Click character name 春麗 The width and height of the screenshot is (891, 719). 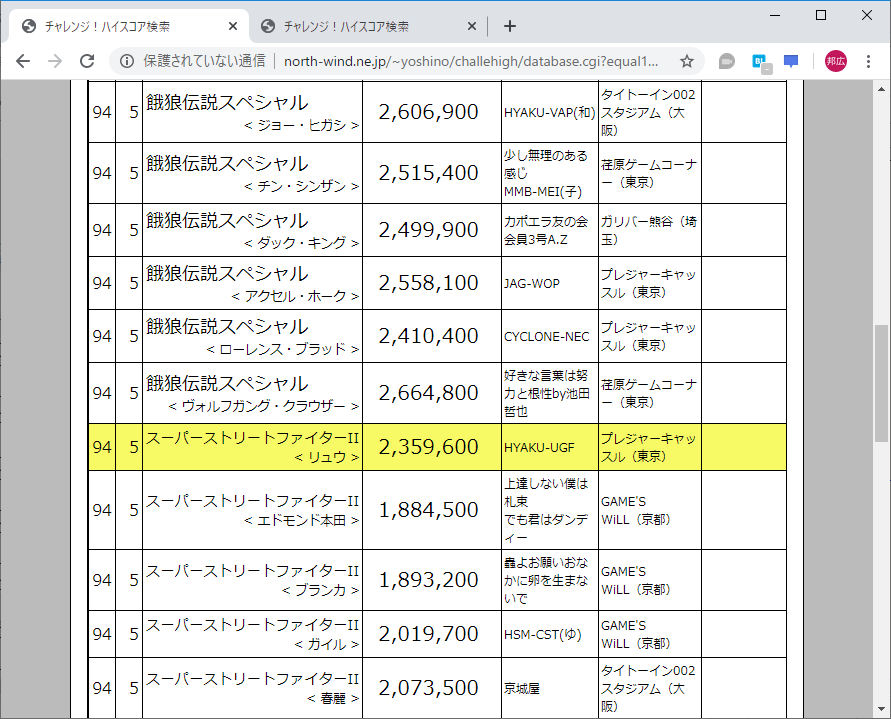coord(333,698)
